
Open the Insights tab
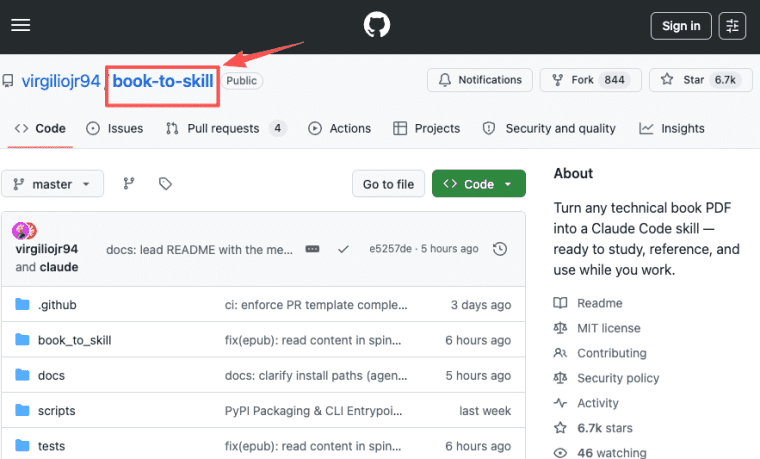(x=672, y=128)
